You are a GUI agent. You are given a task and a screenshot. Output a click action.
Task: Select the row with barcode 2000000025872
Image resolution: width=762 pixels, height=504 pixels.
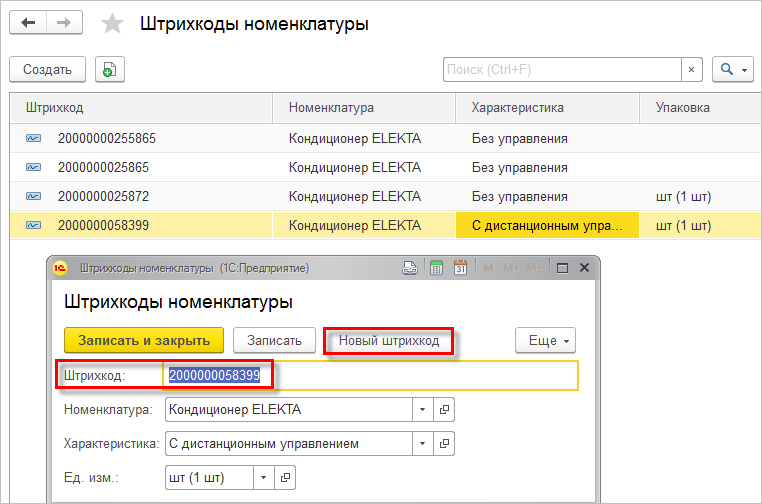(x=104, y=196)
